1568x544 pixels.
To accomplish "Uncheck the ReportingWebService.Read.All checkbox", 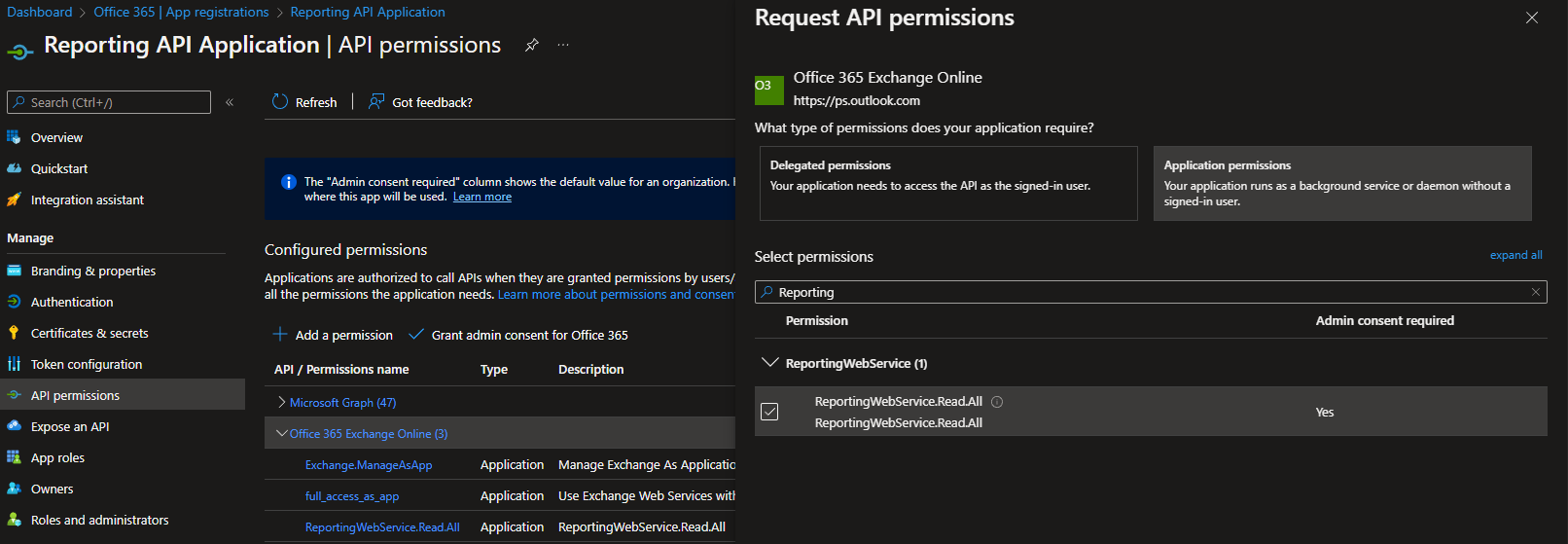I will pos(769,412).
